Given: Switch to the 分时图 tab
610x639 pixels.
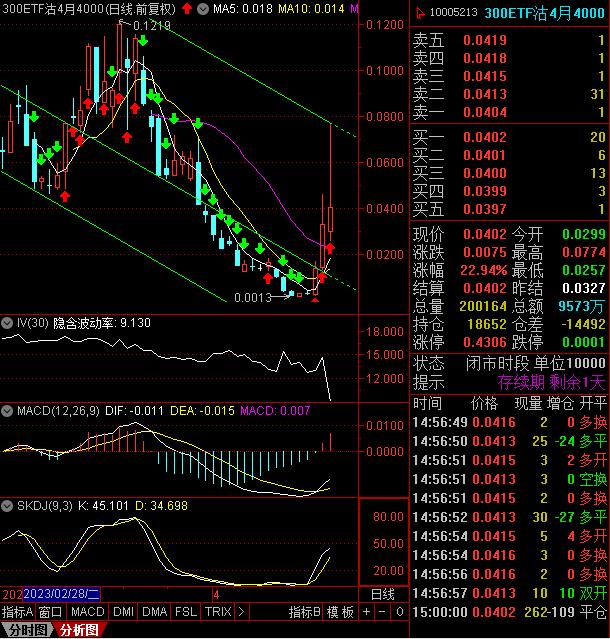Looking at the screenshot, I should pyautogui.click(x=24, y=630).
